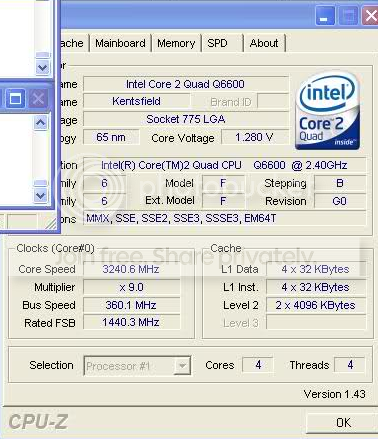Click the CPU-Z logo text
Image resolution: width=378 pixels, height=439 pixels.
click(38, 422)
